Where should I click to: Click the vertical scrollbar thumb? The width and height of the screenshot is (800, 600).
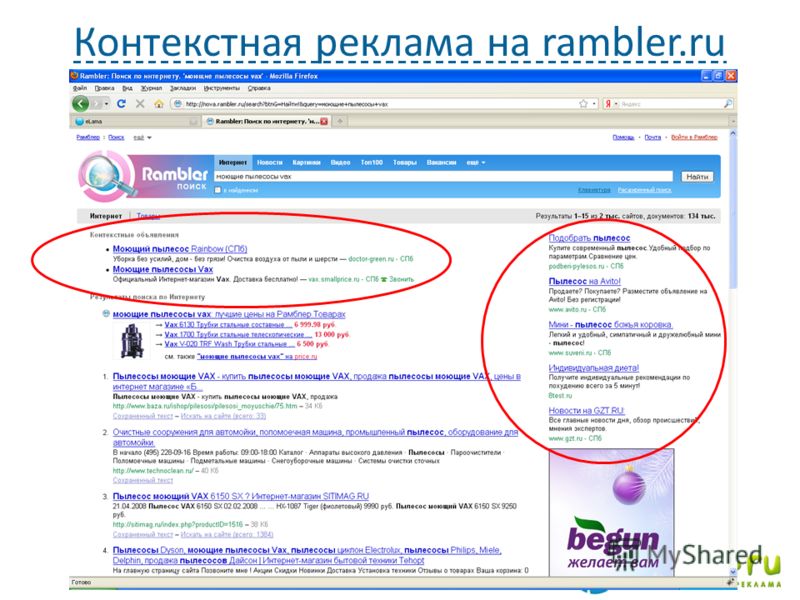pos(733,214)
